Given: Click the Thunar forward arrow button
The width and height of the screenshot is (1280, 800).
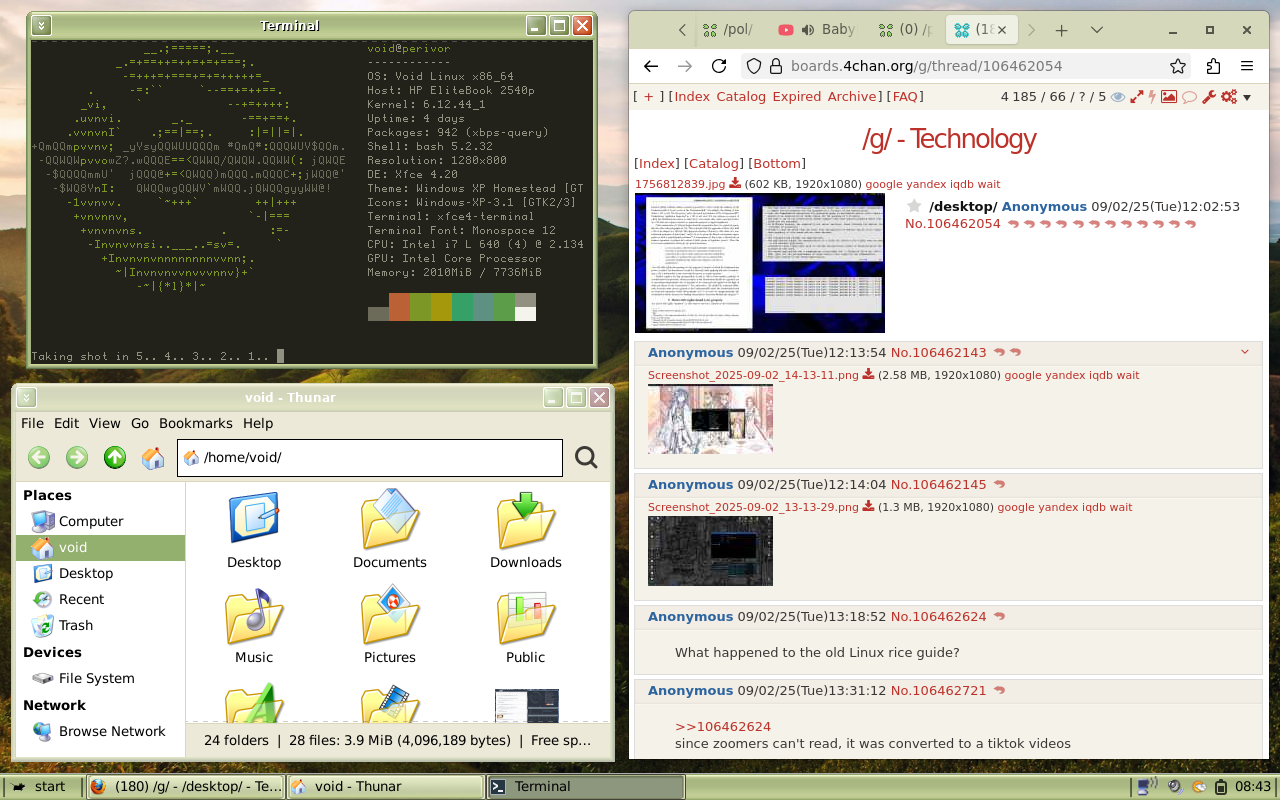Looking at the screenshot, I should tap(77, 458).
